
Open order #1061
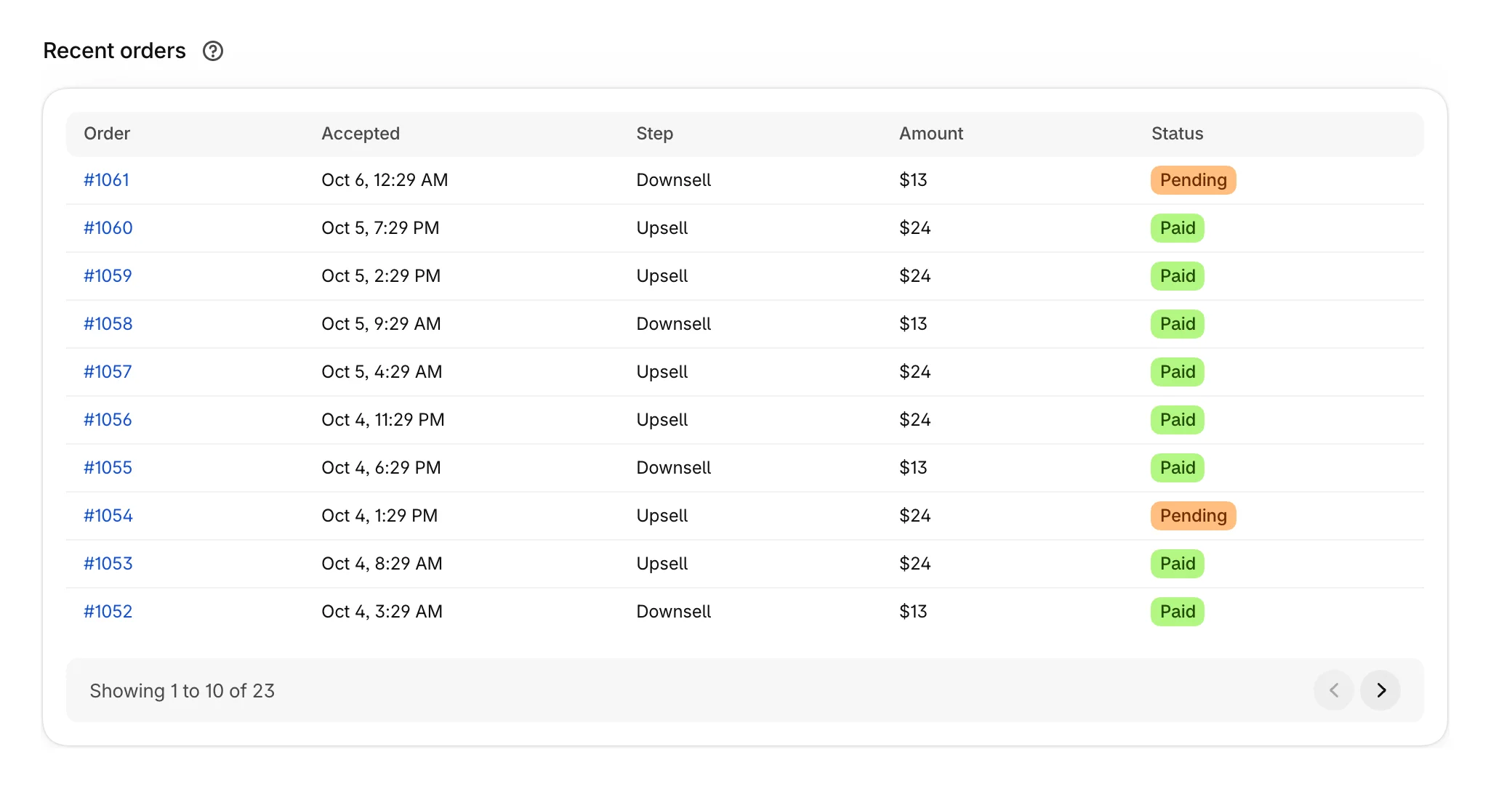pyautogui.click(x=106, y=180)
